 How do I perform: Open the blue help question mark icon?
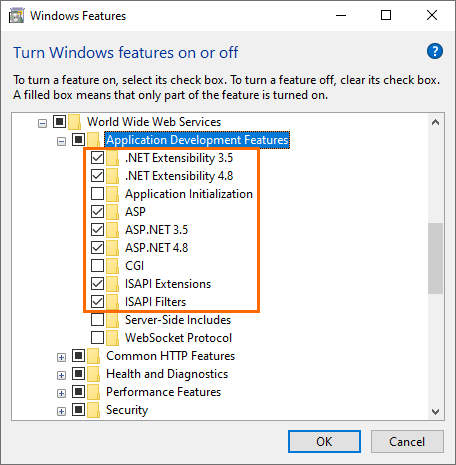(435, 51)
